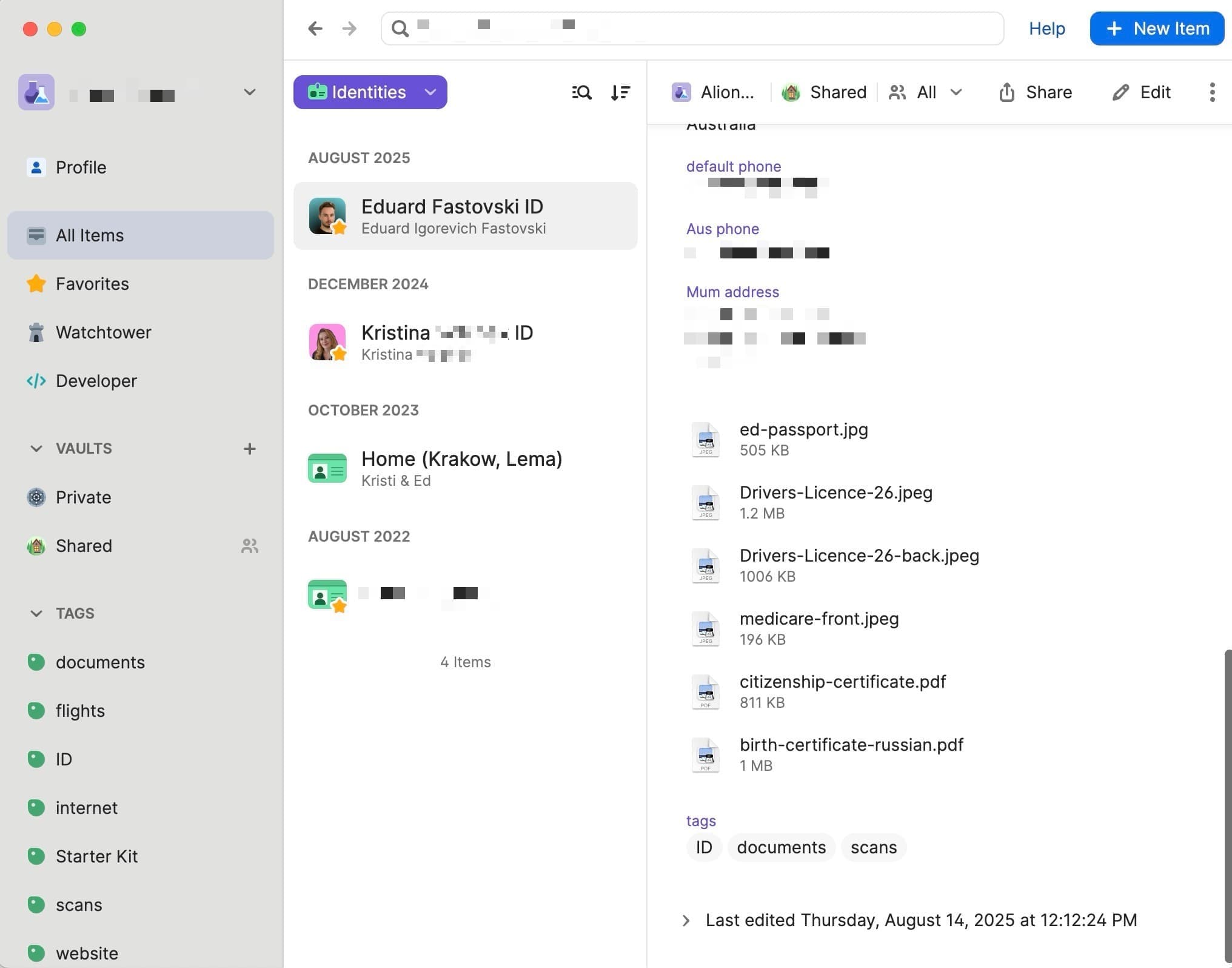This screenshot has width=1232, height=968.
Task: Open the list search filter icon
Action: [581, 92]
